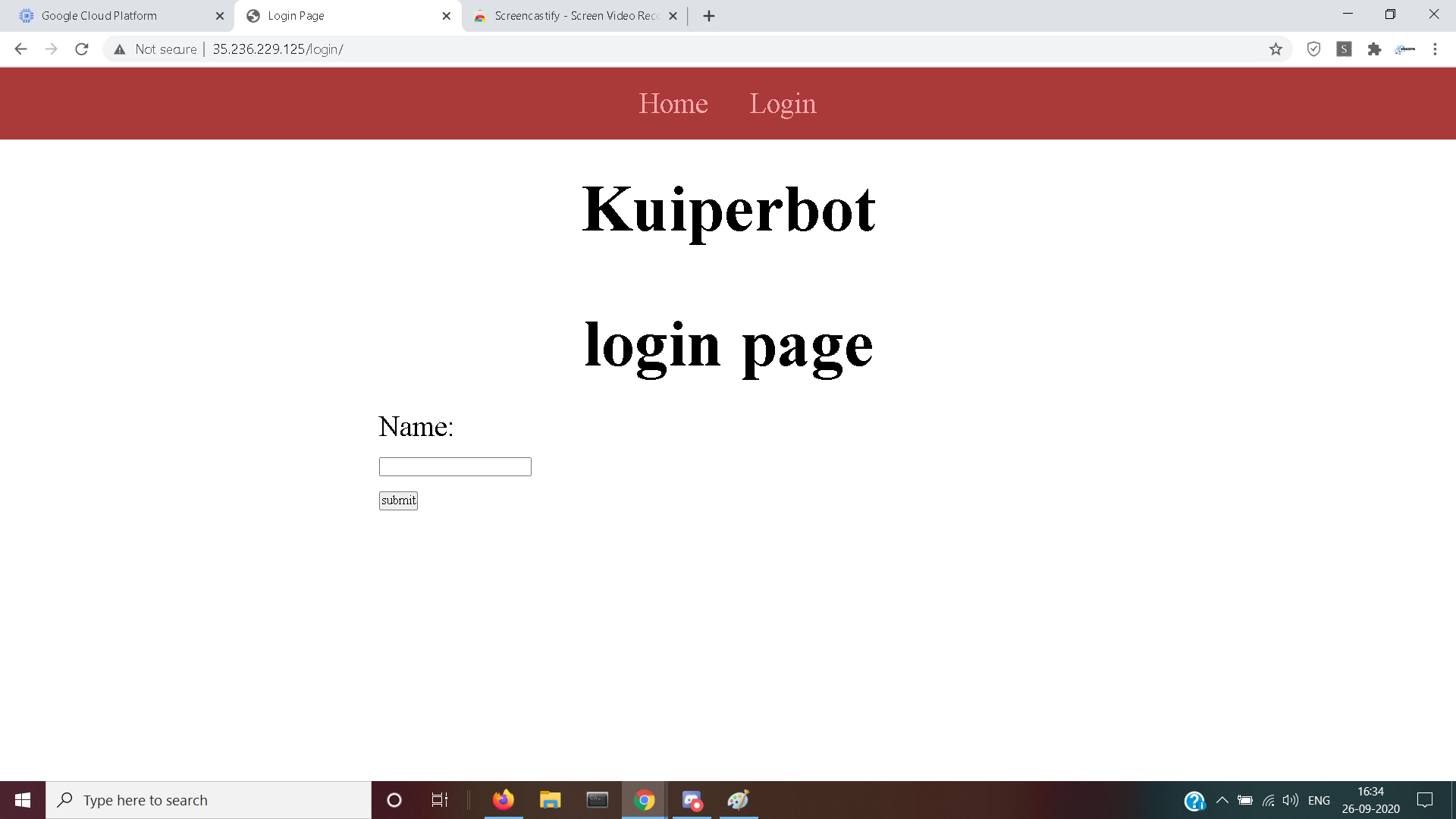Open the Extensions puzzle icon

[1374, 49]
